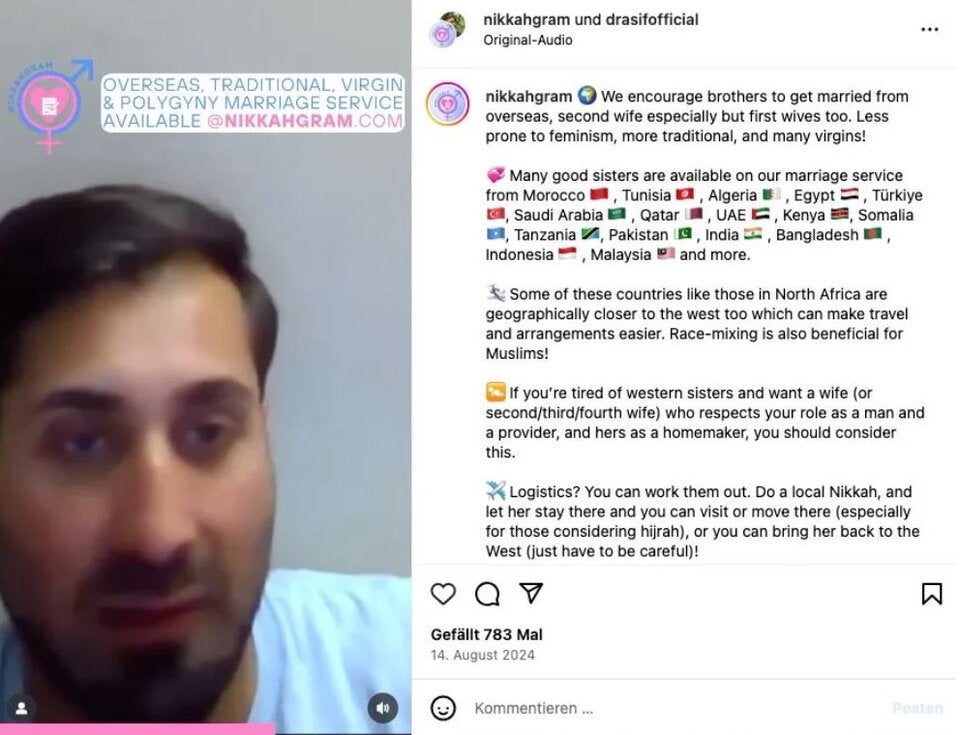Open nikkahgram profile from header

coord(527,20)
